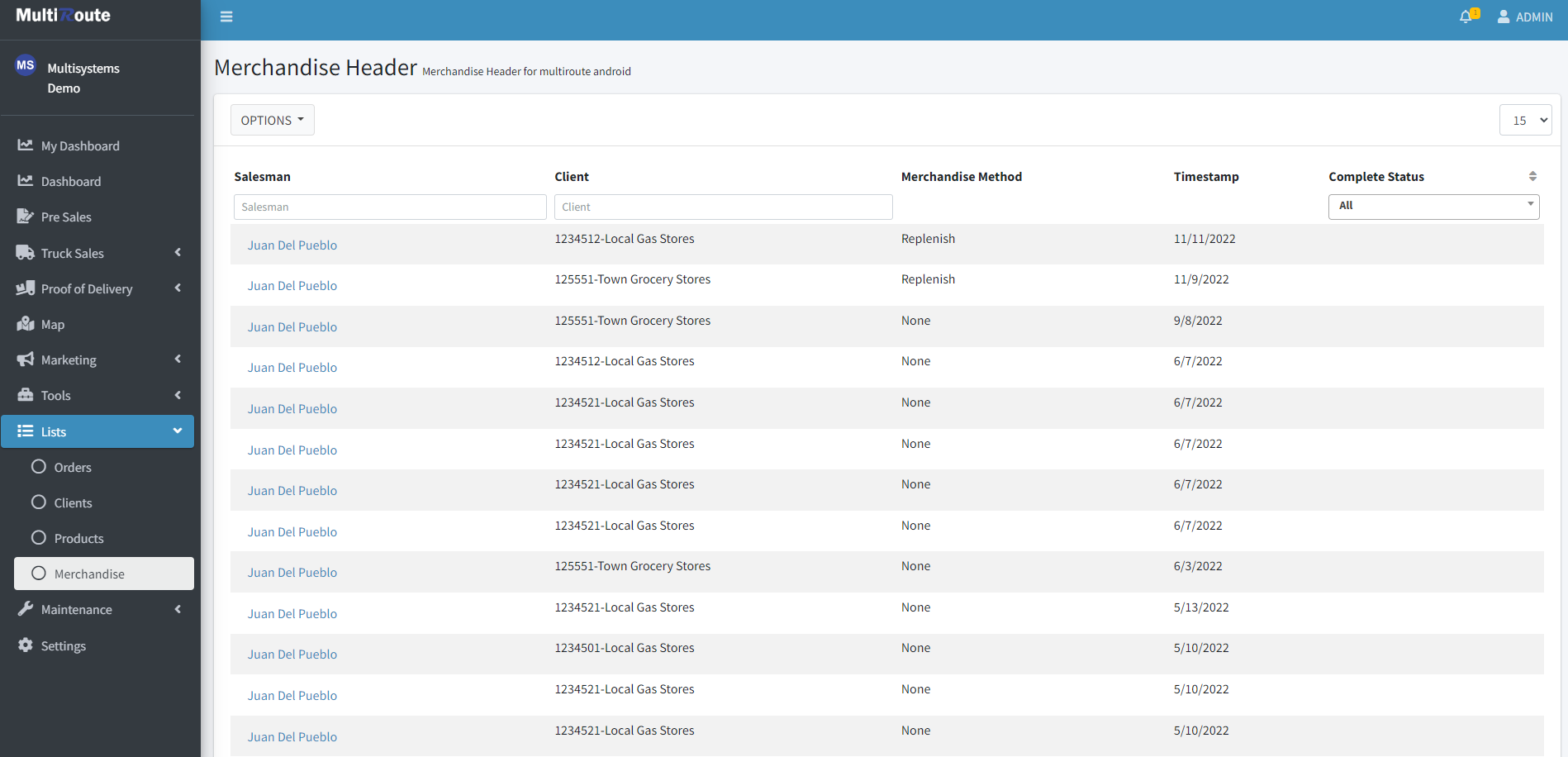
Task: Click the ADMIN user icon
Action: (1504, 17)
